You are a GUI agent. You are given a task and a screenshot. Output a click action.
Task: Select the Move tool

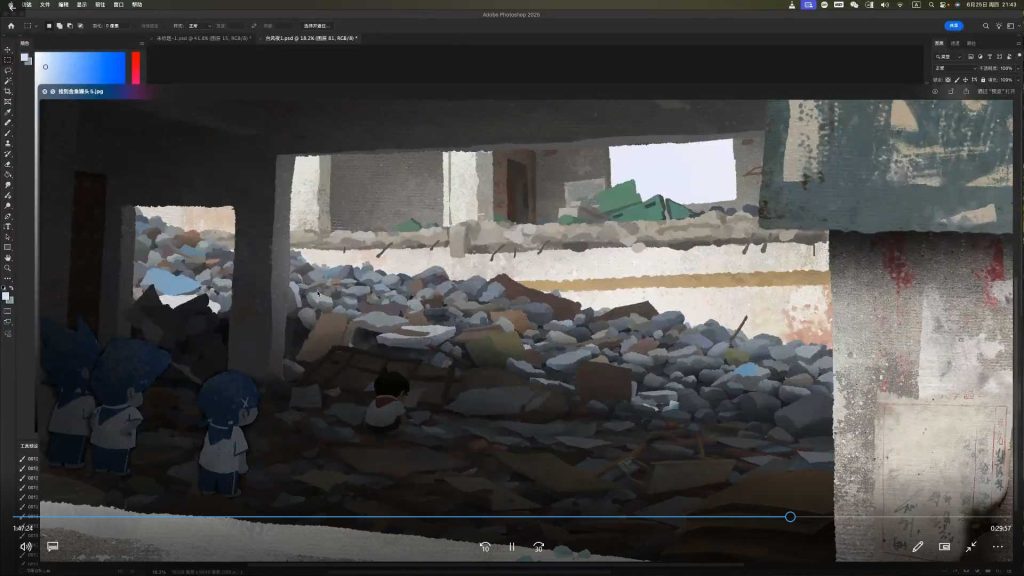coord(8,50)
